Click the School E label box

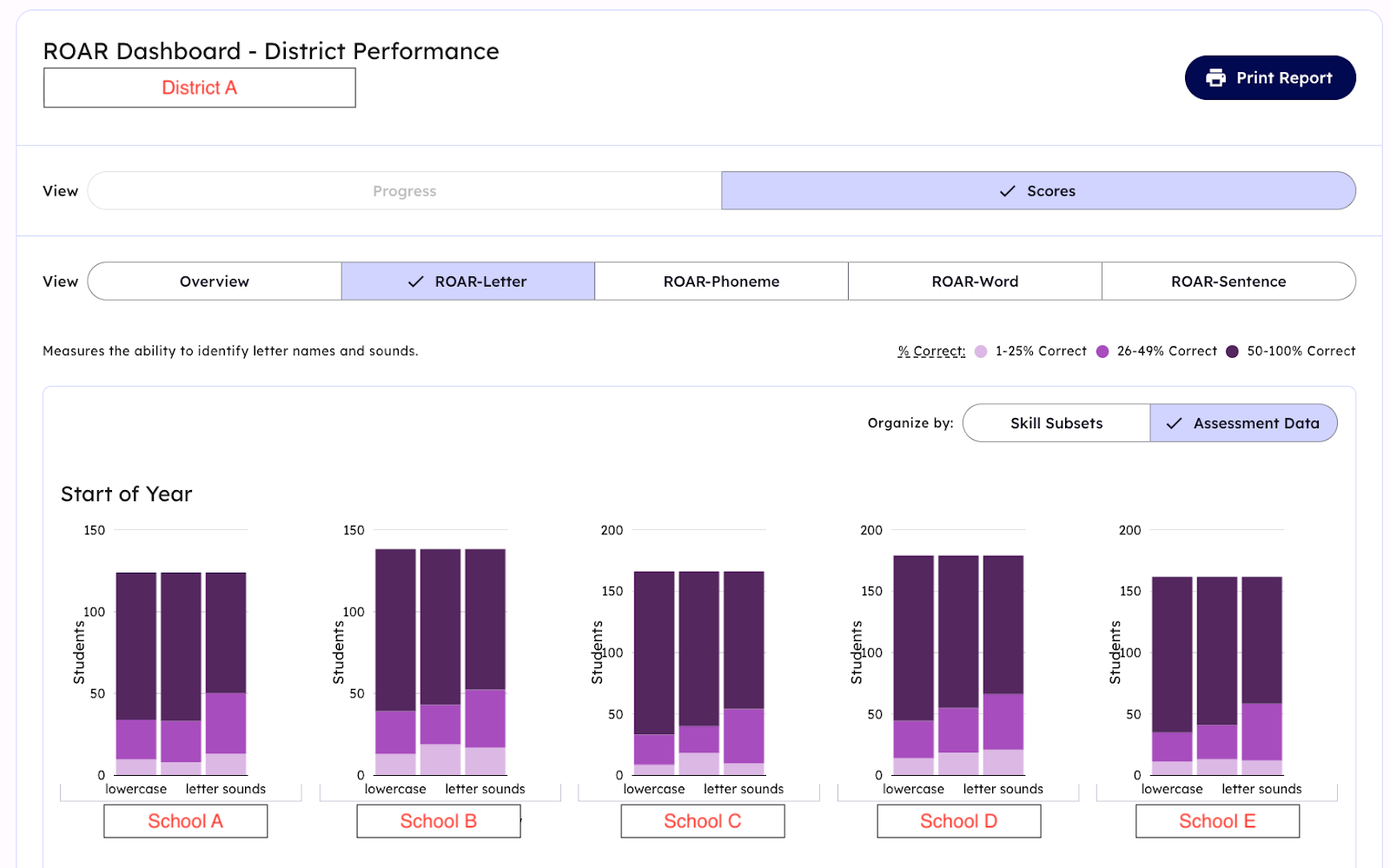[1217, 821]
